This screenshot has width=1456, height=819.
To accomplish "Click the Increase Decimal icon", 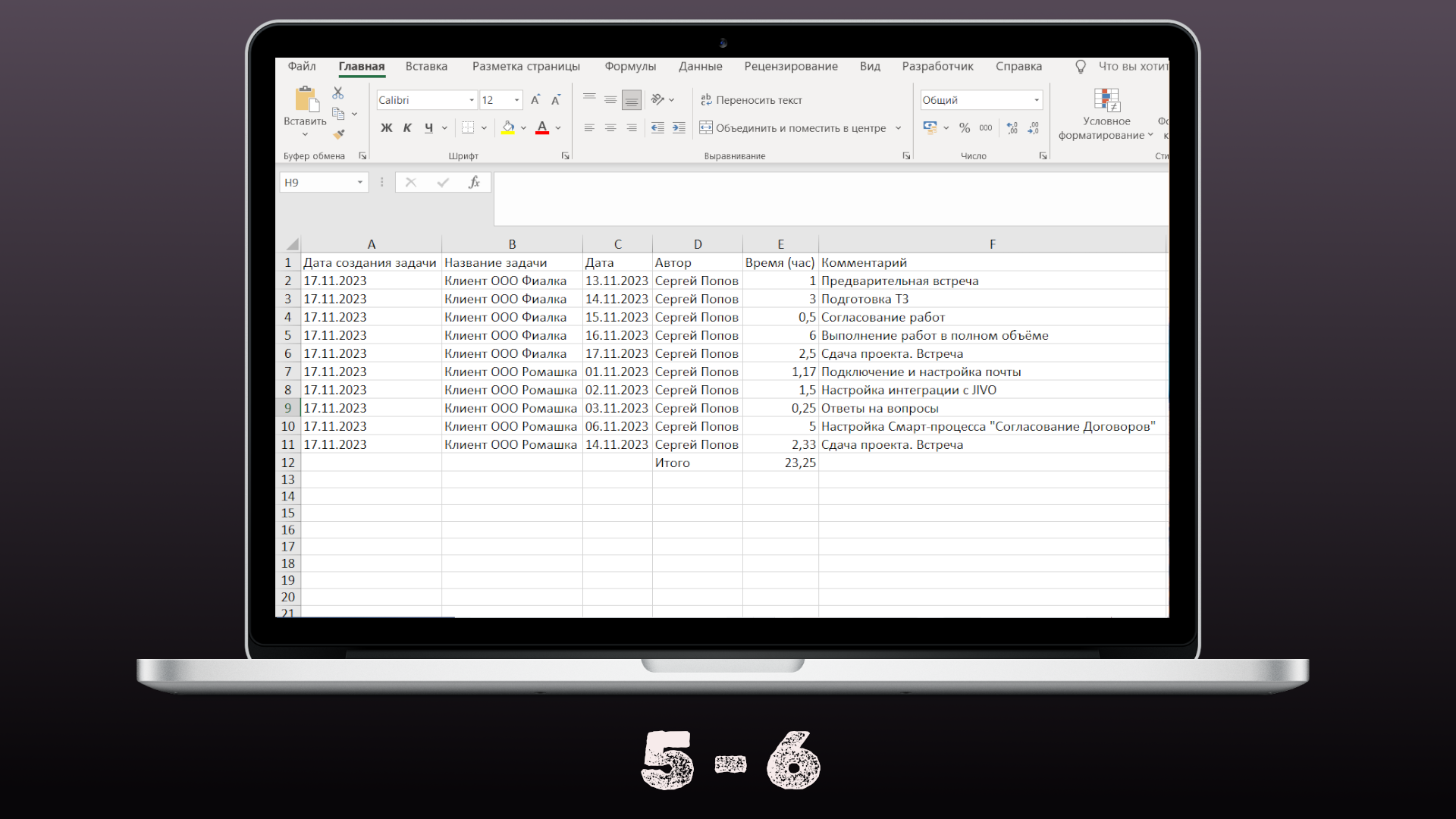I will click(1012, 128).
